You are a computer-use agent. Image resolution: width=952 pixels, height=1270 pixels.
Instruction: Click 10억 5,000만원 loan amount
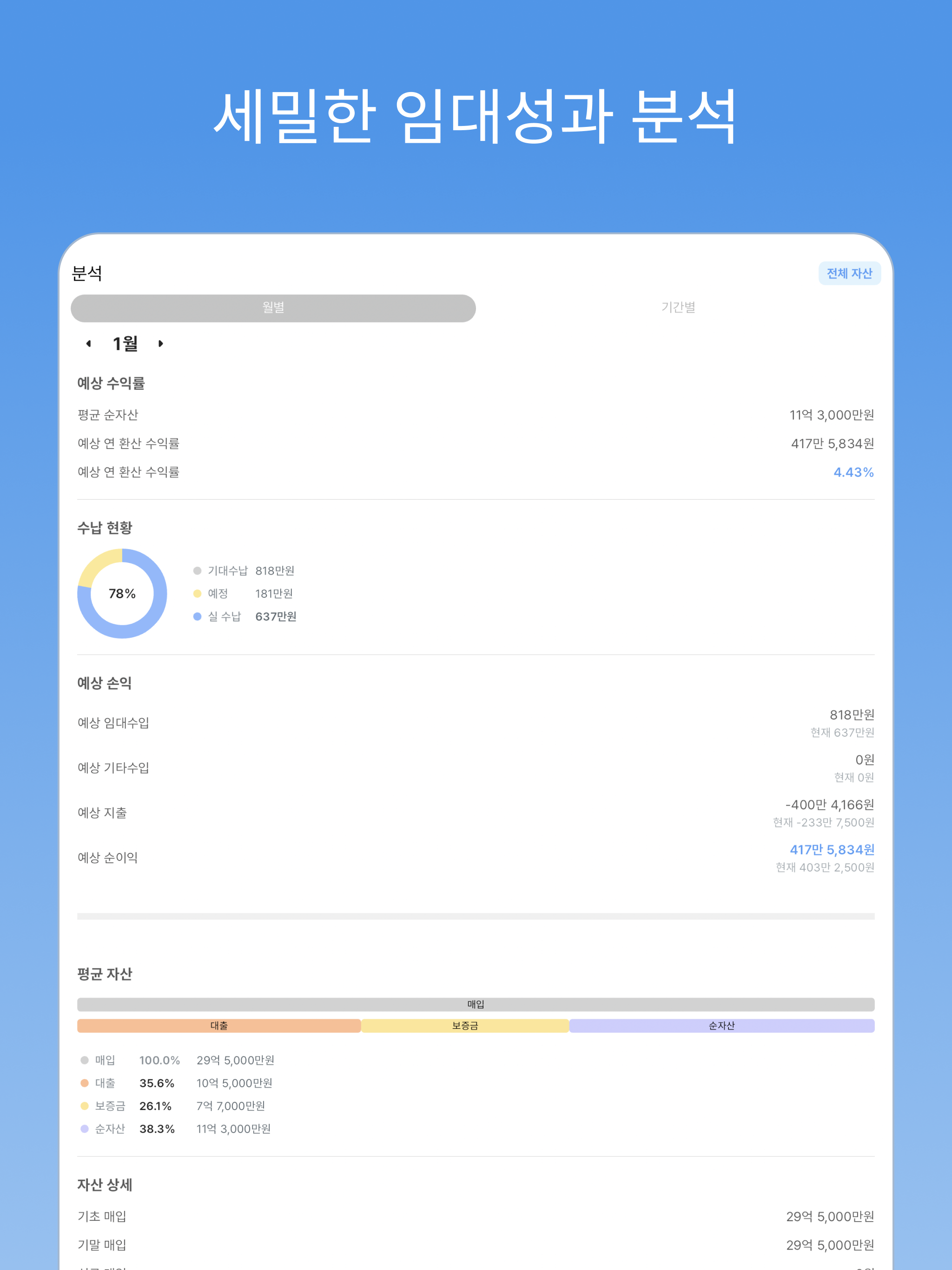[234, 1084]
